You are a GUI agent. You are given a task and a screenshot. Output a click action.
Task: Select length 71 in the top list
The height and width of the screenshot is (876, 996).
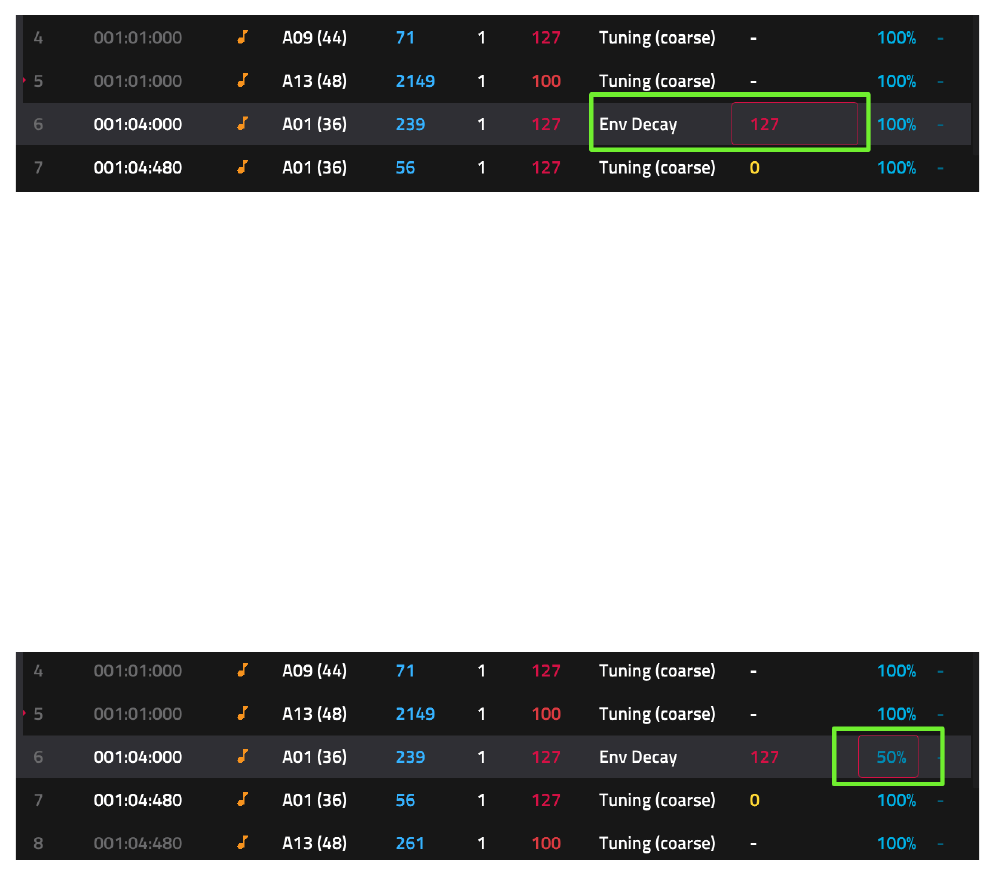click(x=405, y=38)
